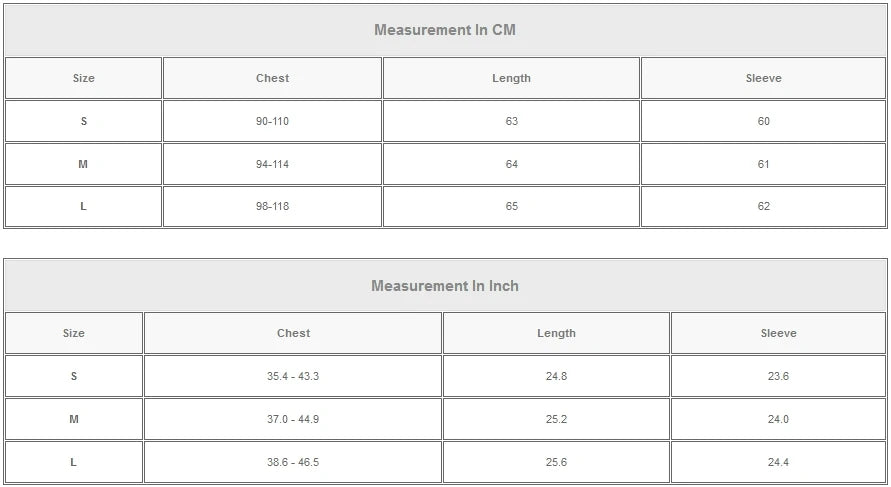
Task: Click the Size header in the Inch table
Action: click(x=74, y=333)
